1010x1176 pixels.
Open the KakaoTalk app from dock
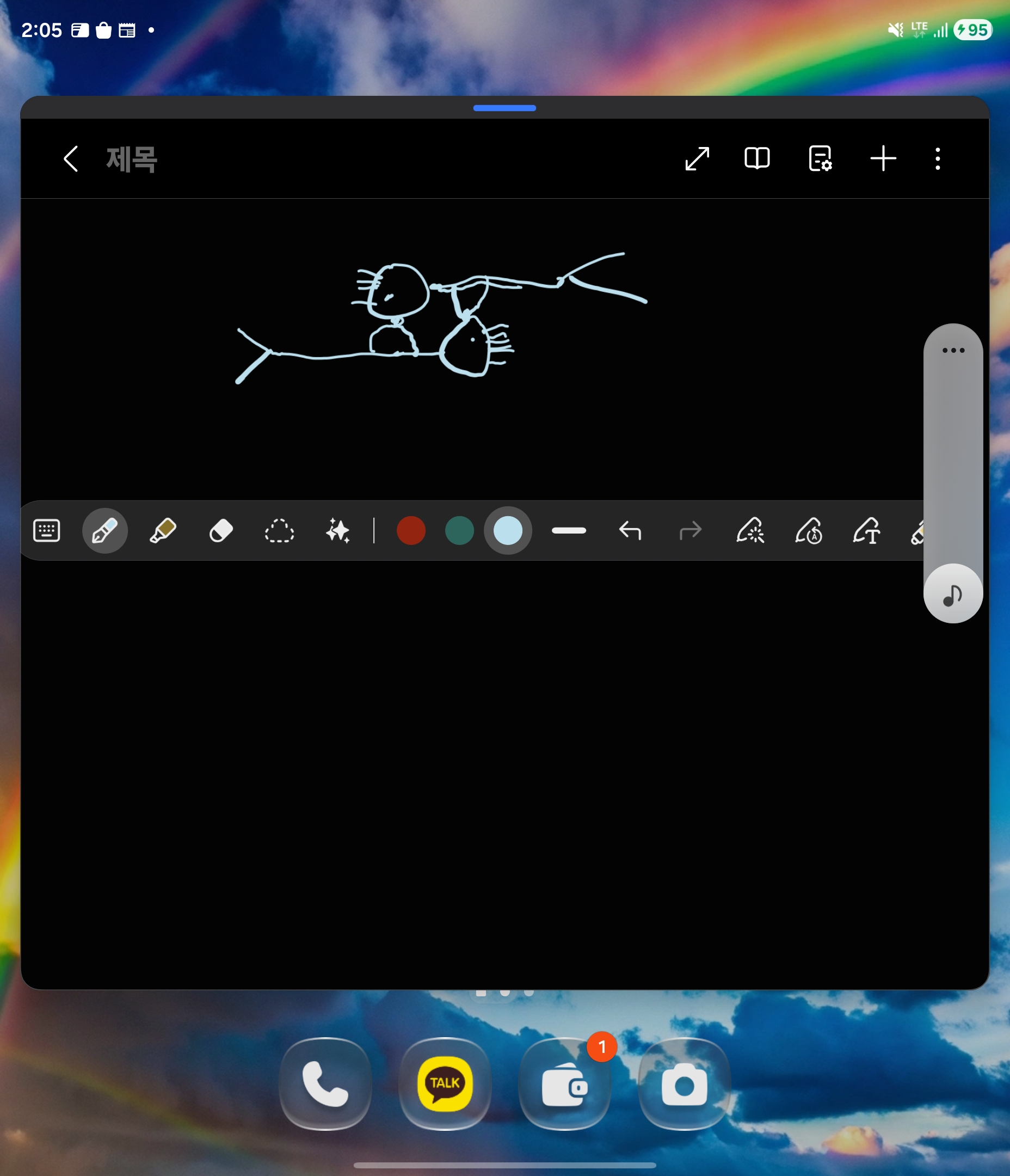pyautogui.click(x=445, y=1083)
